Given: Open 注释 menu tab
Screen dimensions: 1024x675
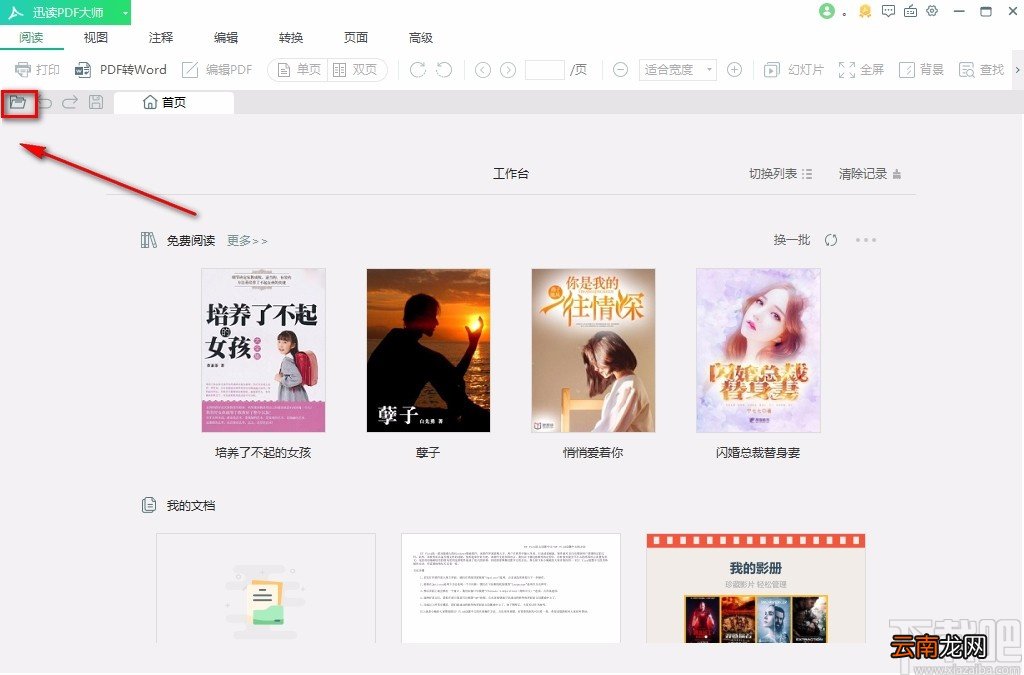Looking at the screenshot, I should tap(161, 38).
